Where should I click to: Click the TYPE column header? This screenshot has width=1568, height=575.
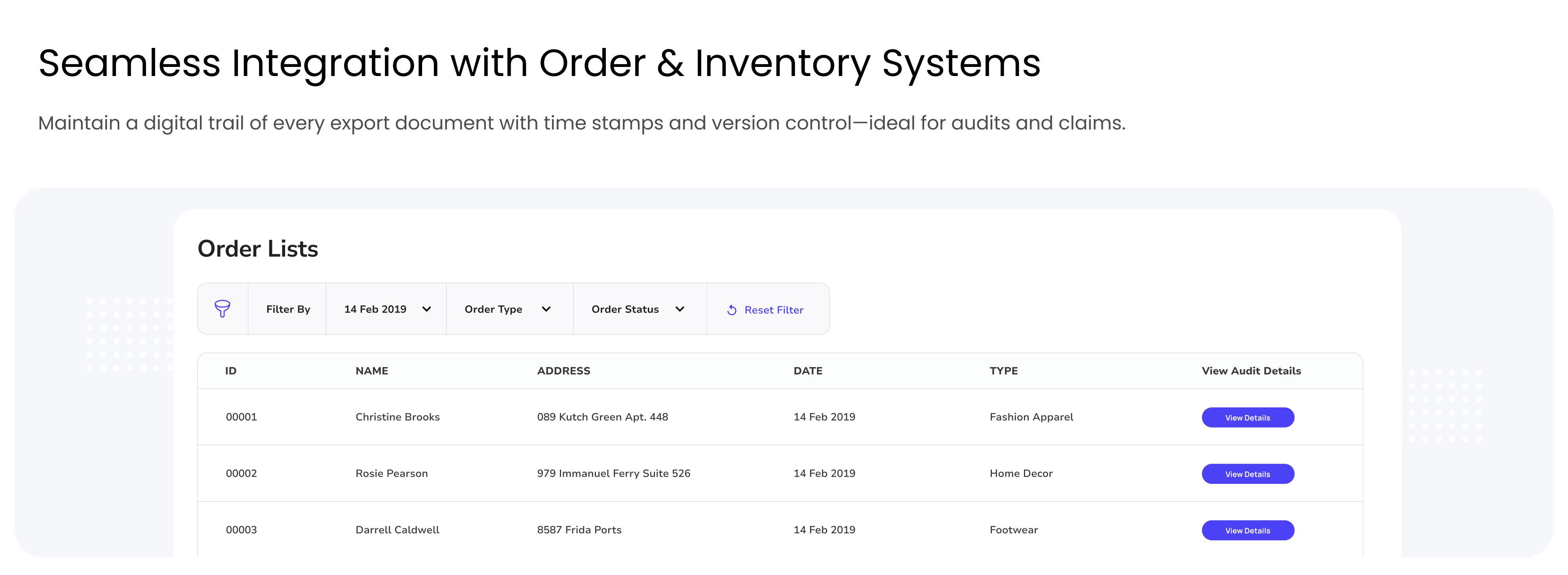click(1003, 371)
